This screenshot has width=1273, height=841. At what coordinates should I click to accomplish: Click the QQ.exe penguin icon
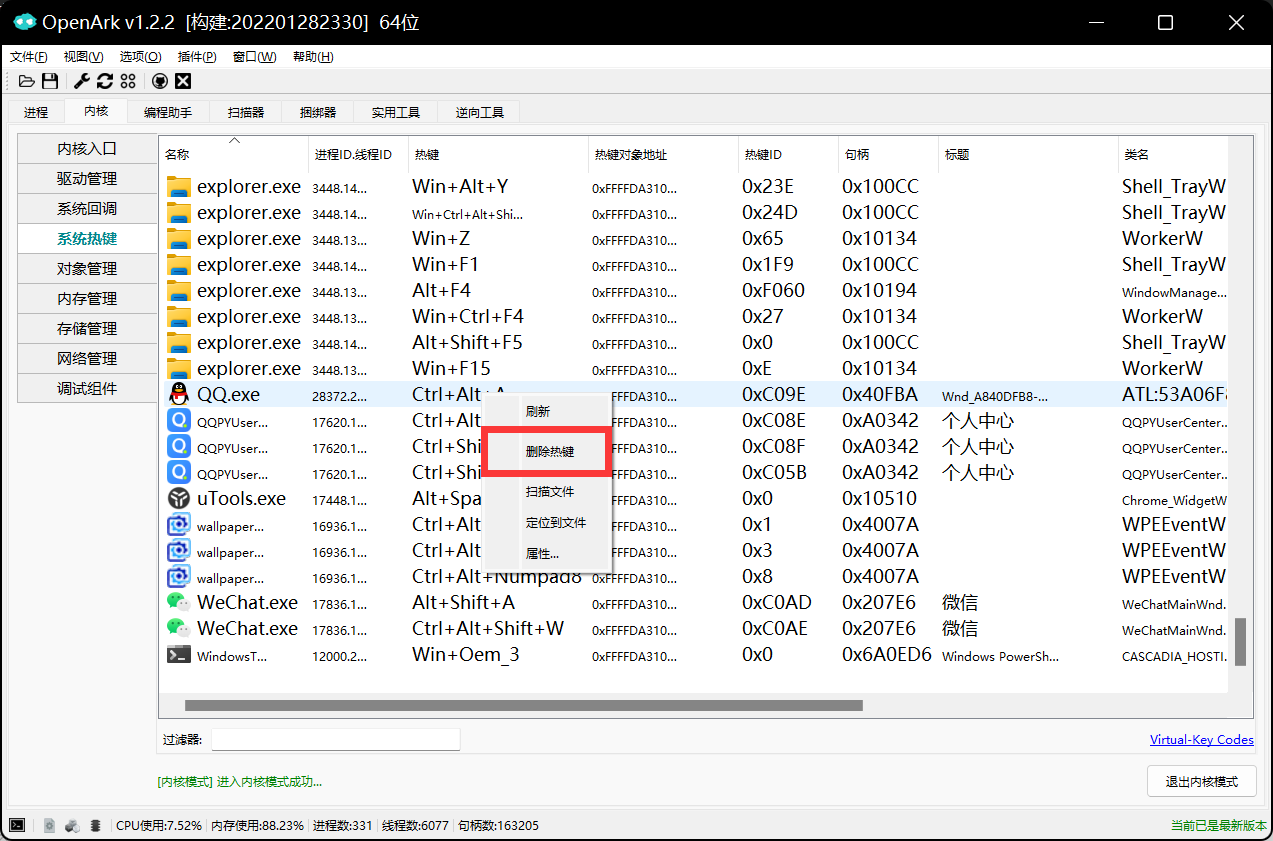click(178, 394)
